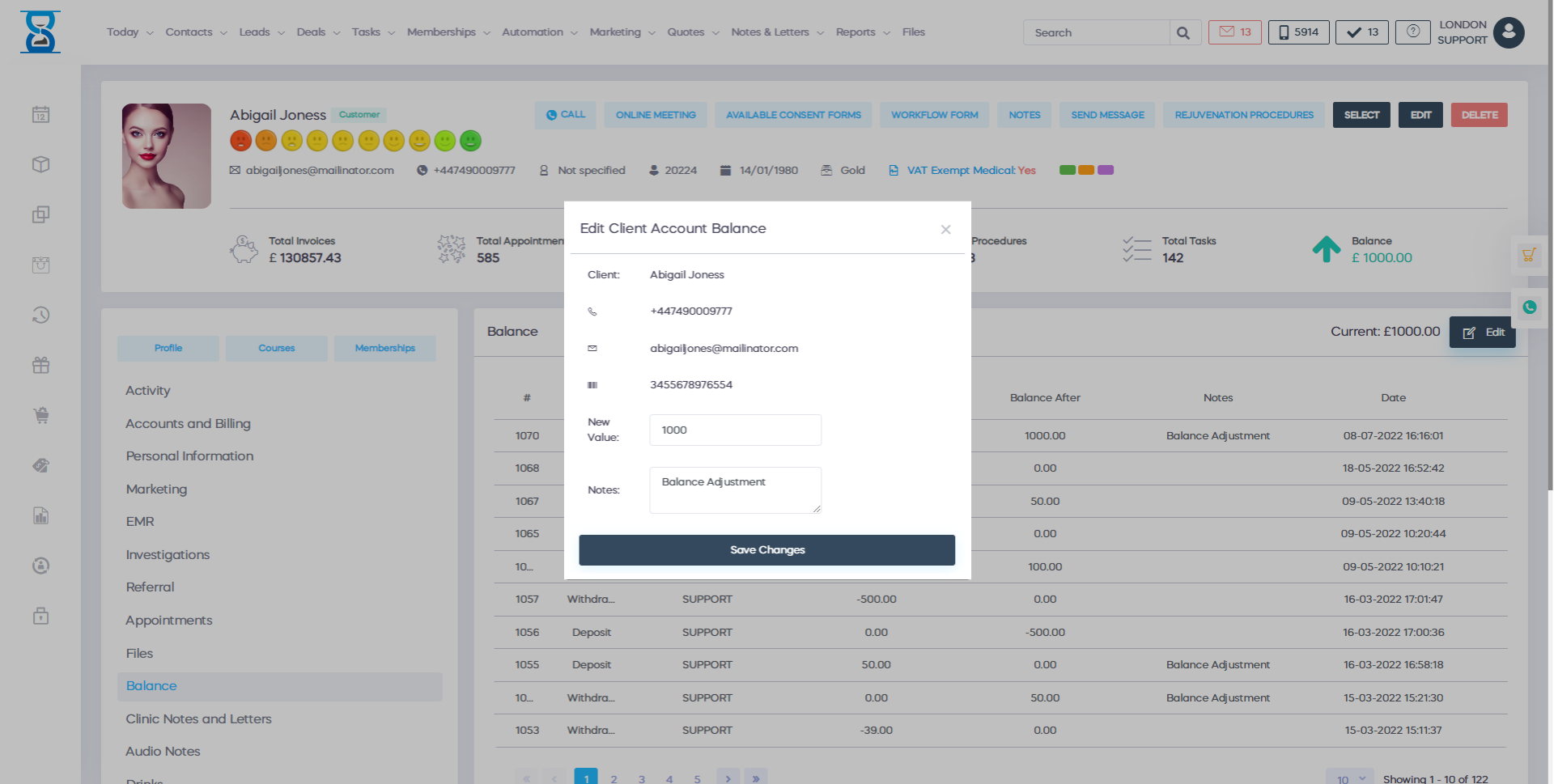Click the green WhatsApp floating icon
This screenshot has height=784, width=1554.
[1529, 307]
